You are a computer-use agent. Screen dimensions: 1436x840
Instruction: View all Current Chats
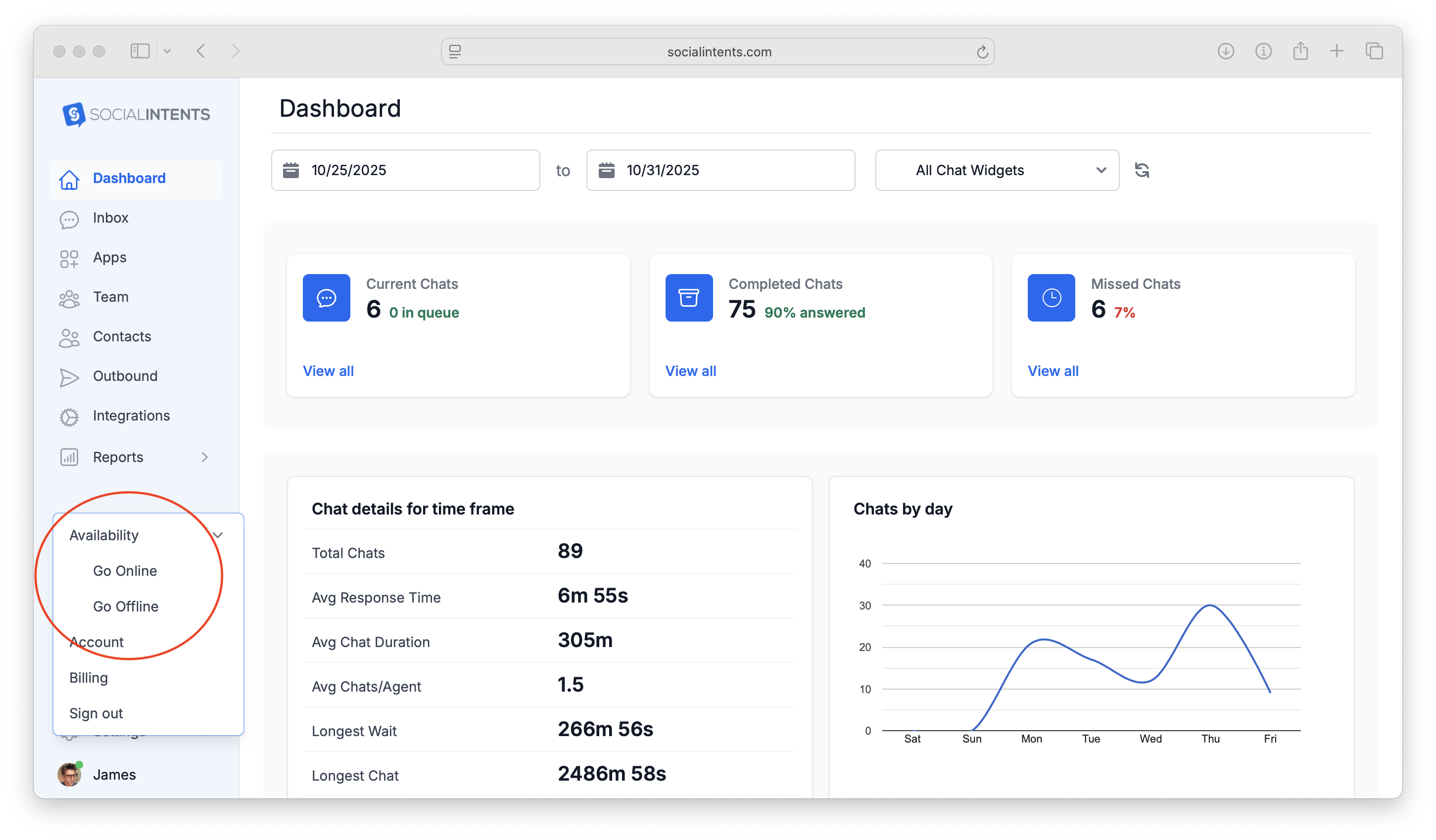coord(328,371)
